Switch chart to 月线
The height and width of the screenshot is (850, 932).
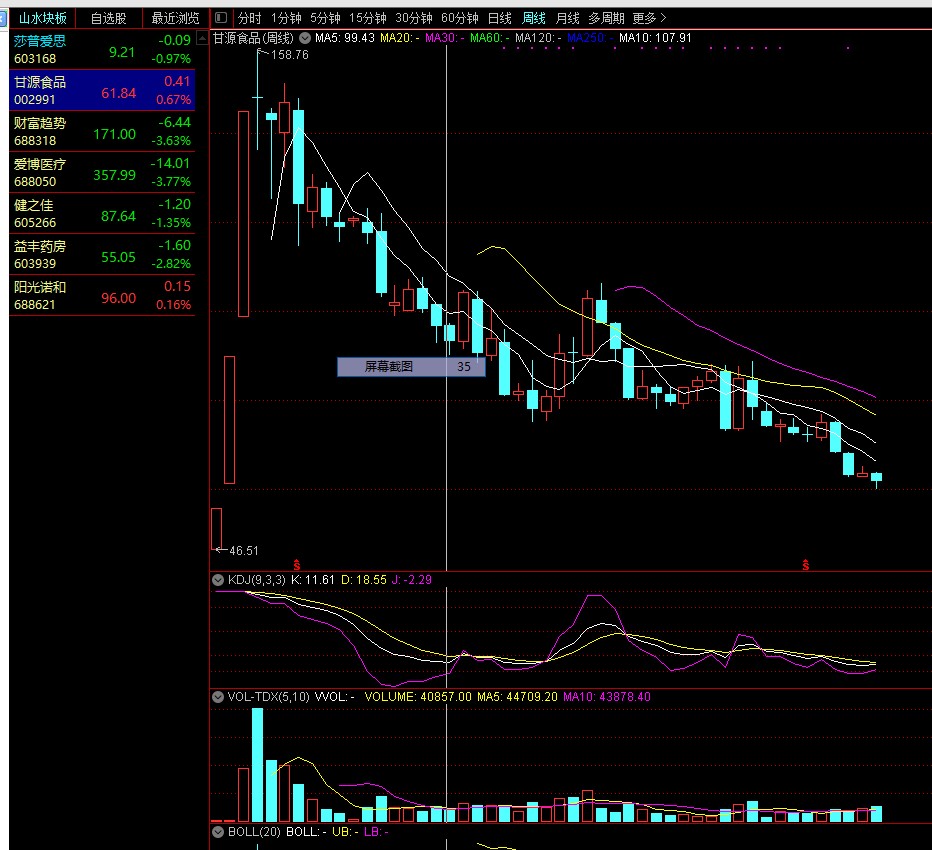567,18
